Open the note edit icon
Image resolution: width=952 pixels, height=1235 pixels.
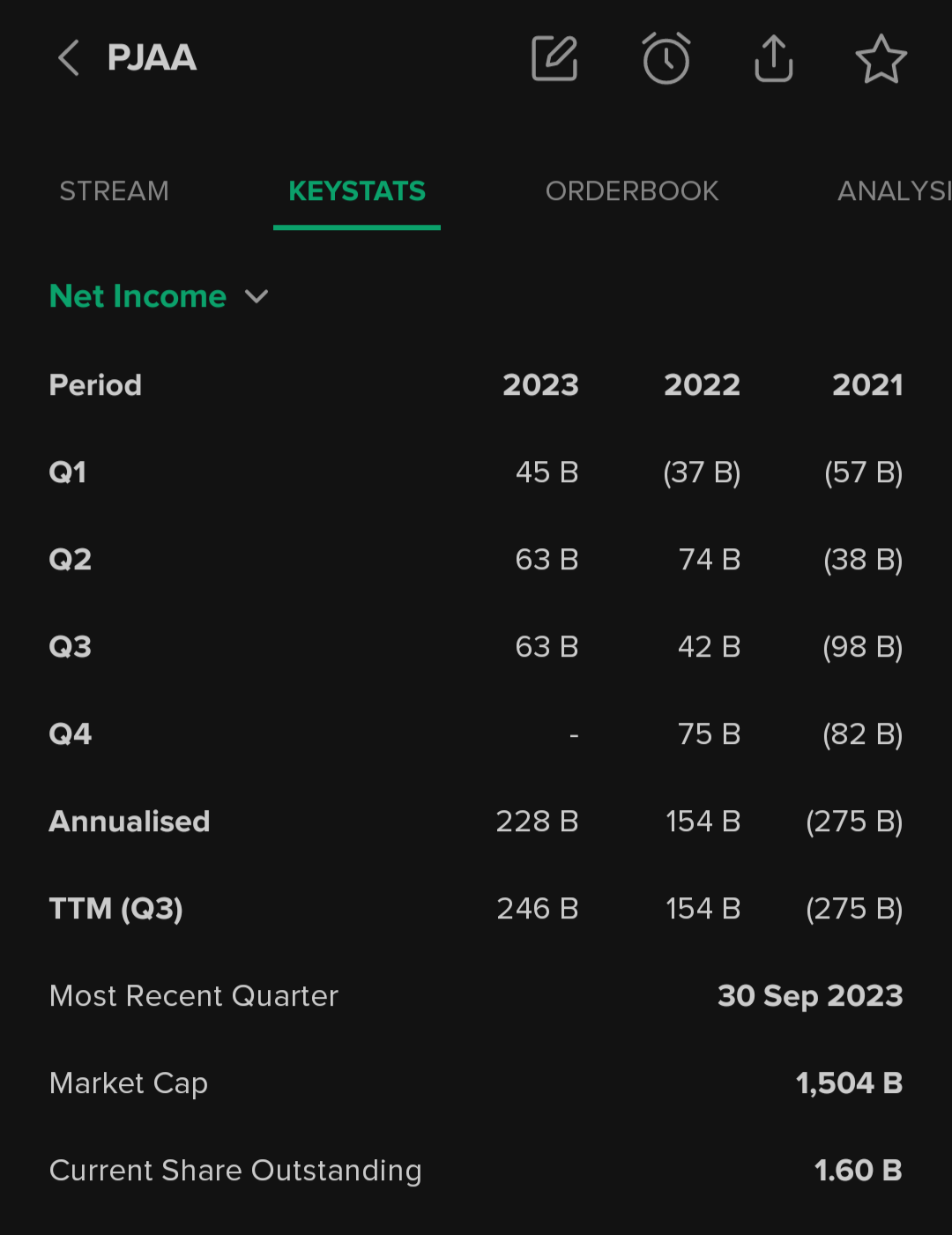[554, 59]
